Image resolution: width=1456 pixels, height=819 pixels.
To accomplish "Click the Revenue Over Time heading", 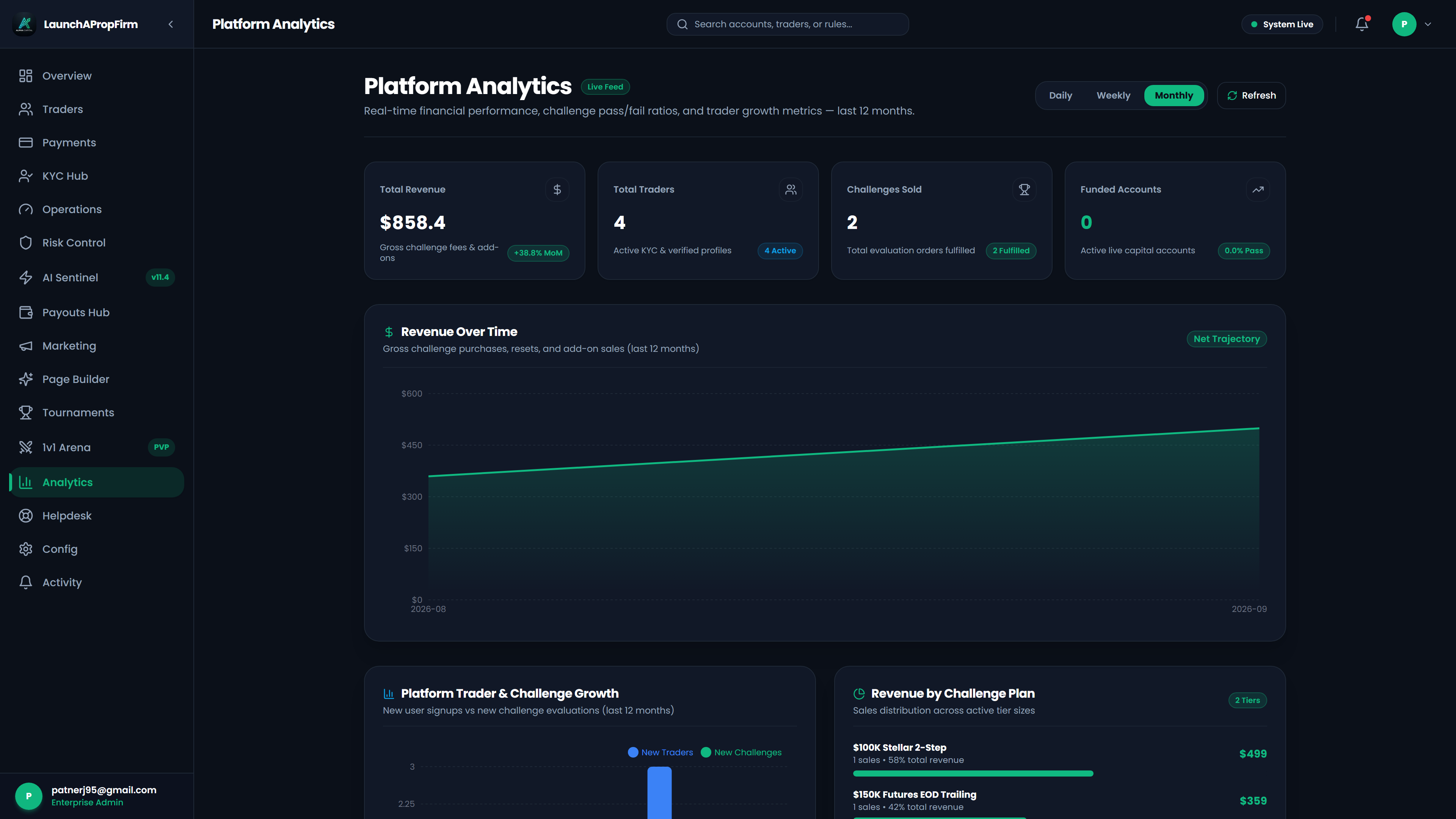I will [x=459, y=332].
